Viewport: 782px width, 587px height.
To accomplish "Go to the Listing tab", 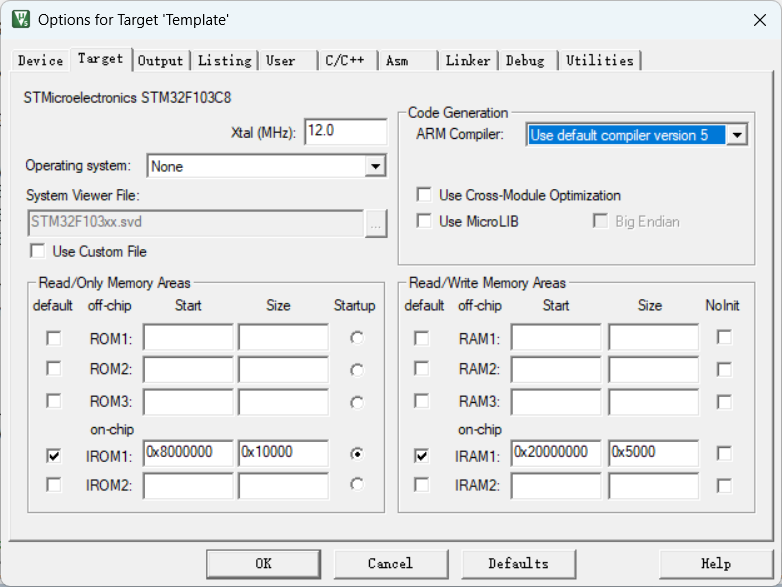I will tap(224, 60).
